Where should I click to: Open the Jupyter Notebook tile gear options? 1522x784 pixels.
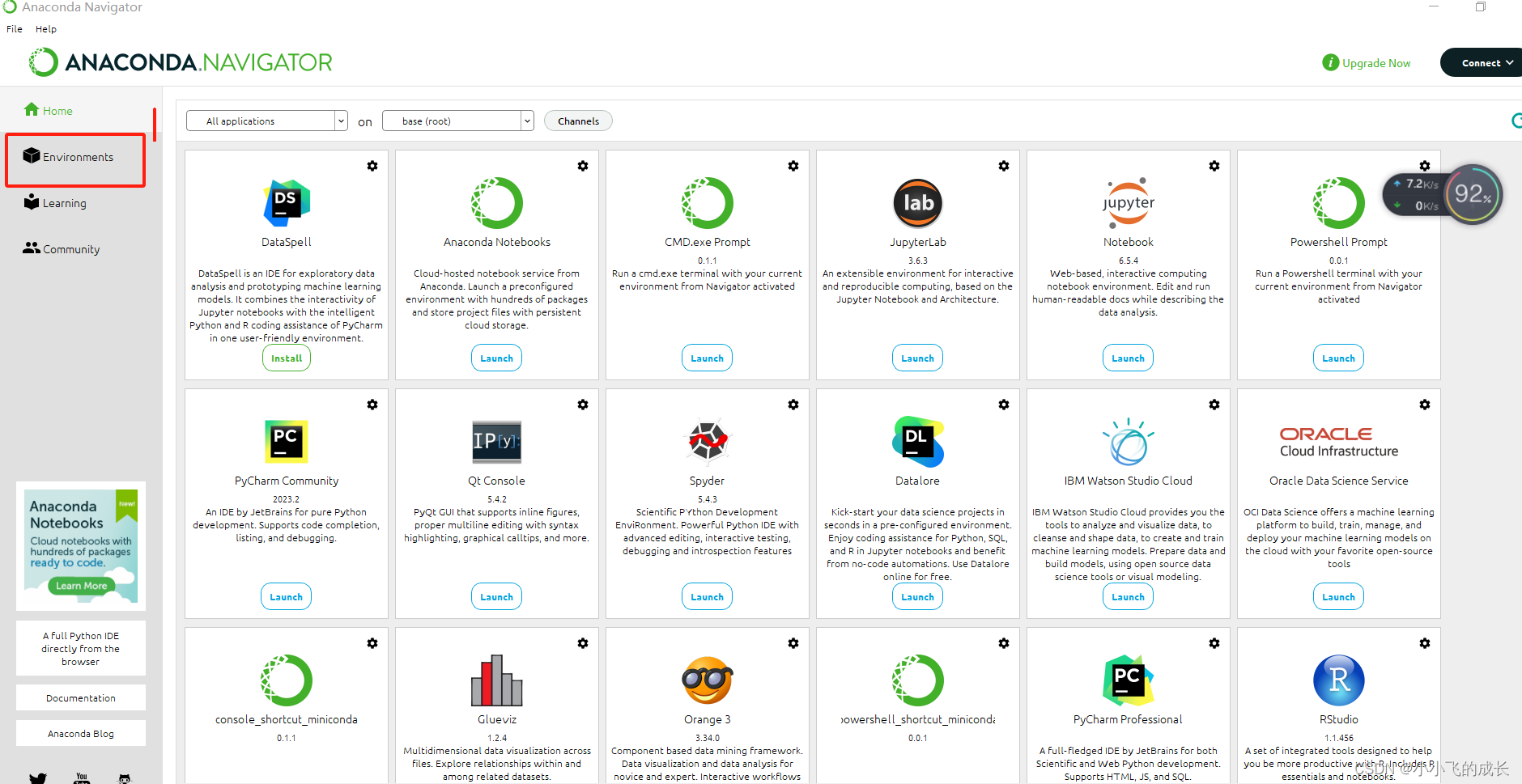[1214, 166]
